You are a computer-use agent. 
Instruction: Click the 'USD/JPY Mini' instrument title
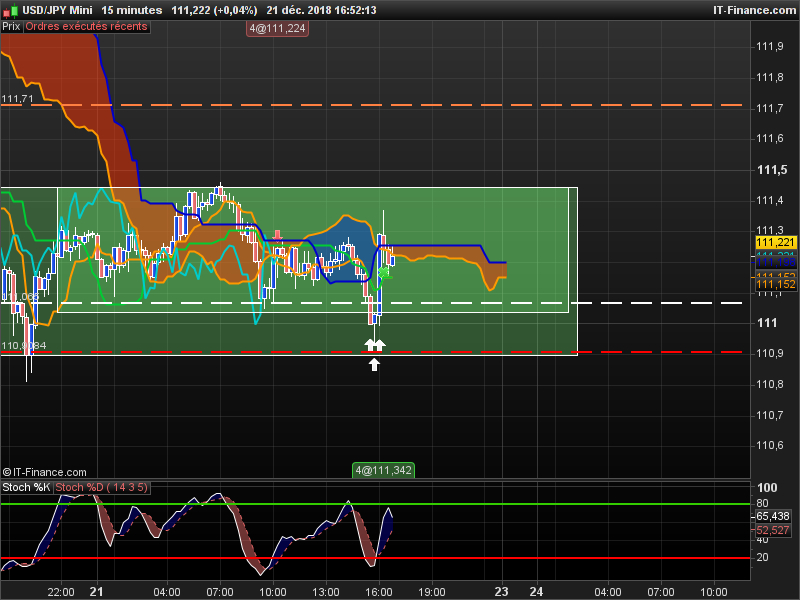pos(57,10)
